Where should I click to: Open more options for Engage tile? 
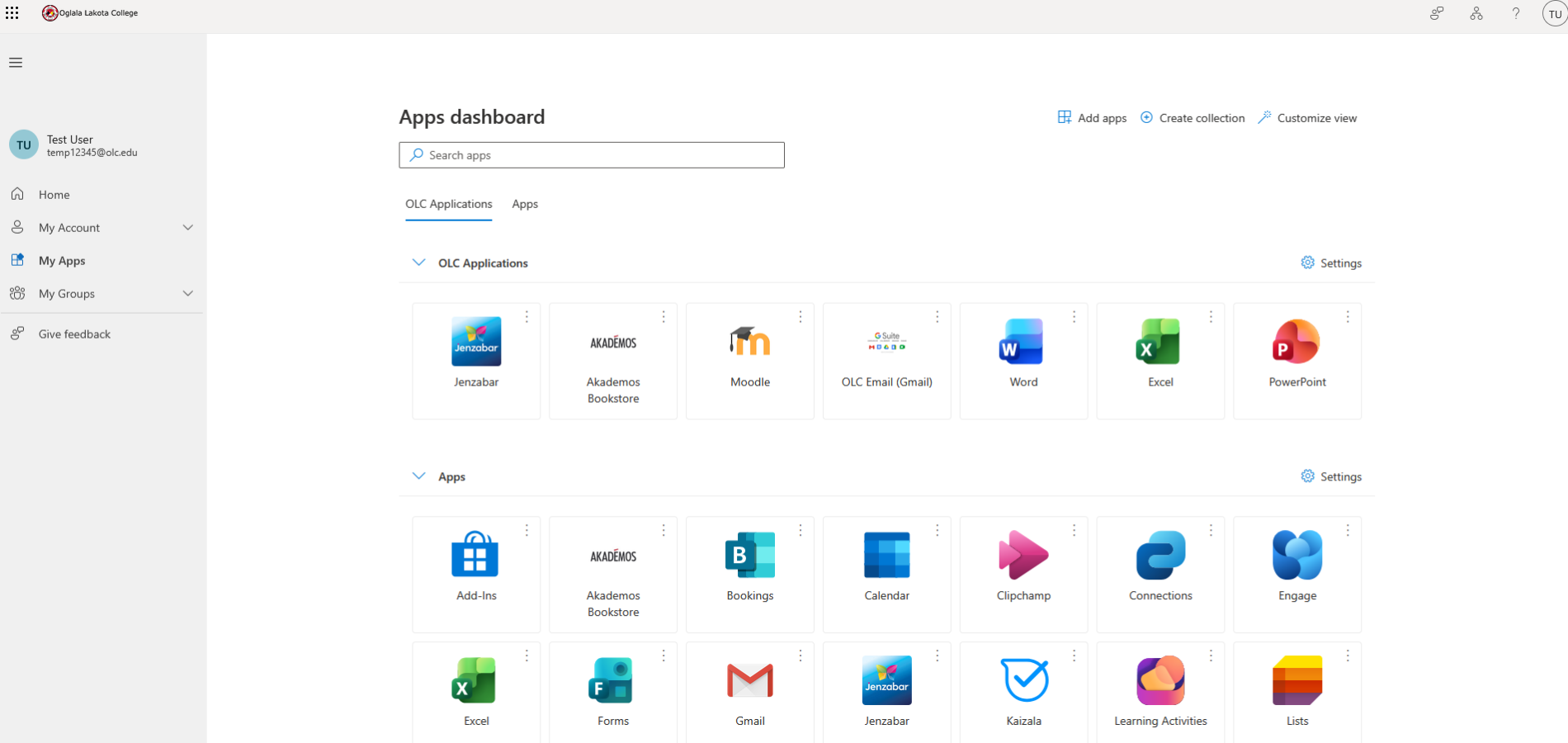point(1348,531)
